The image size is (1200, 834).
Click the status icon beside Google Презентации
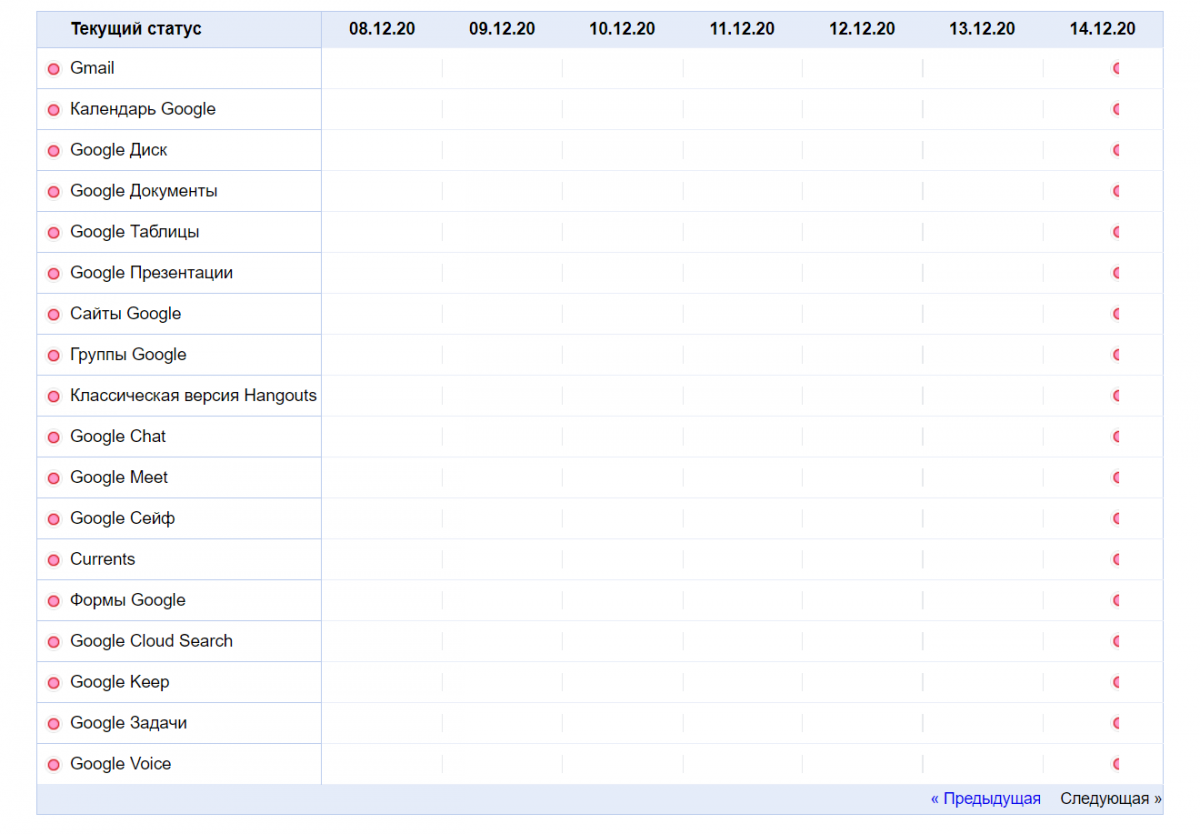click(x=54, y=274)
